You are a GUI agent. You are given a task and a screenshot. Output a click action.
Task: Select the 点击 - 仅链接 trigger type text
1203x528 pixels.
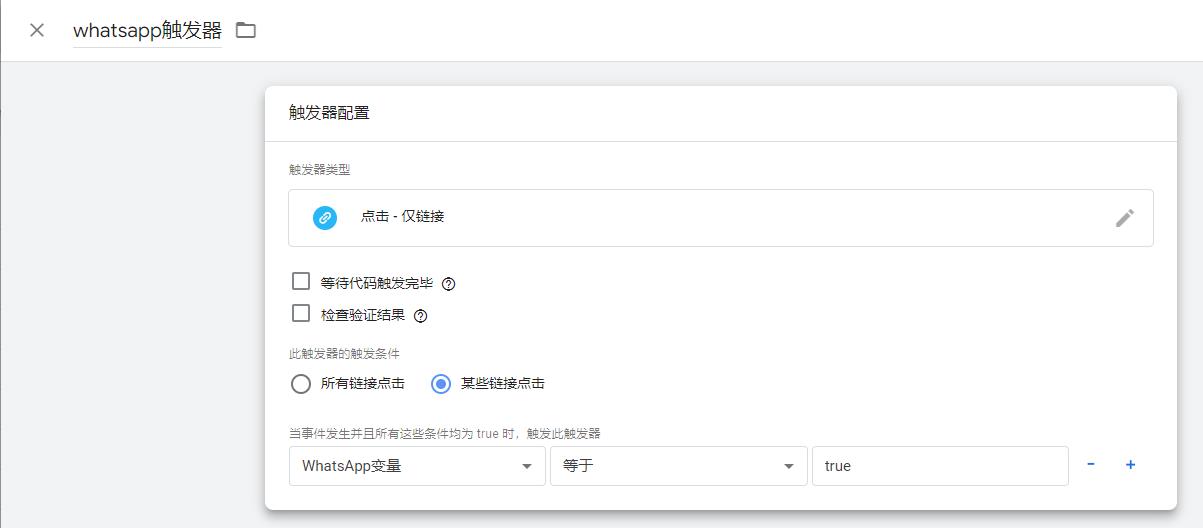click(x=402, y=217)
